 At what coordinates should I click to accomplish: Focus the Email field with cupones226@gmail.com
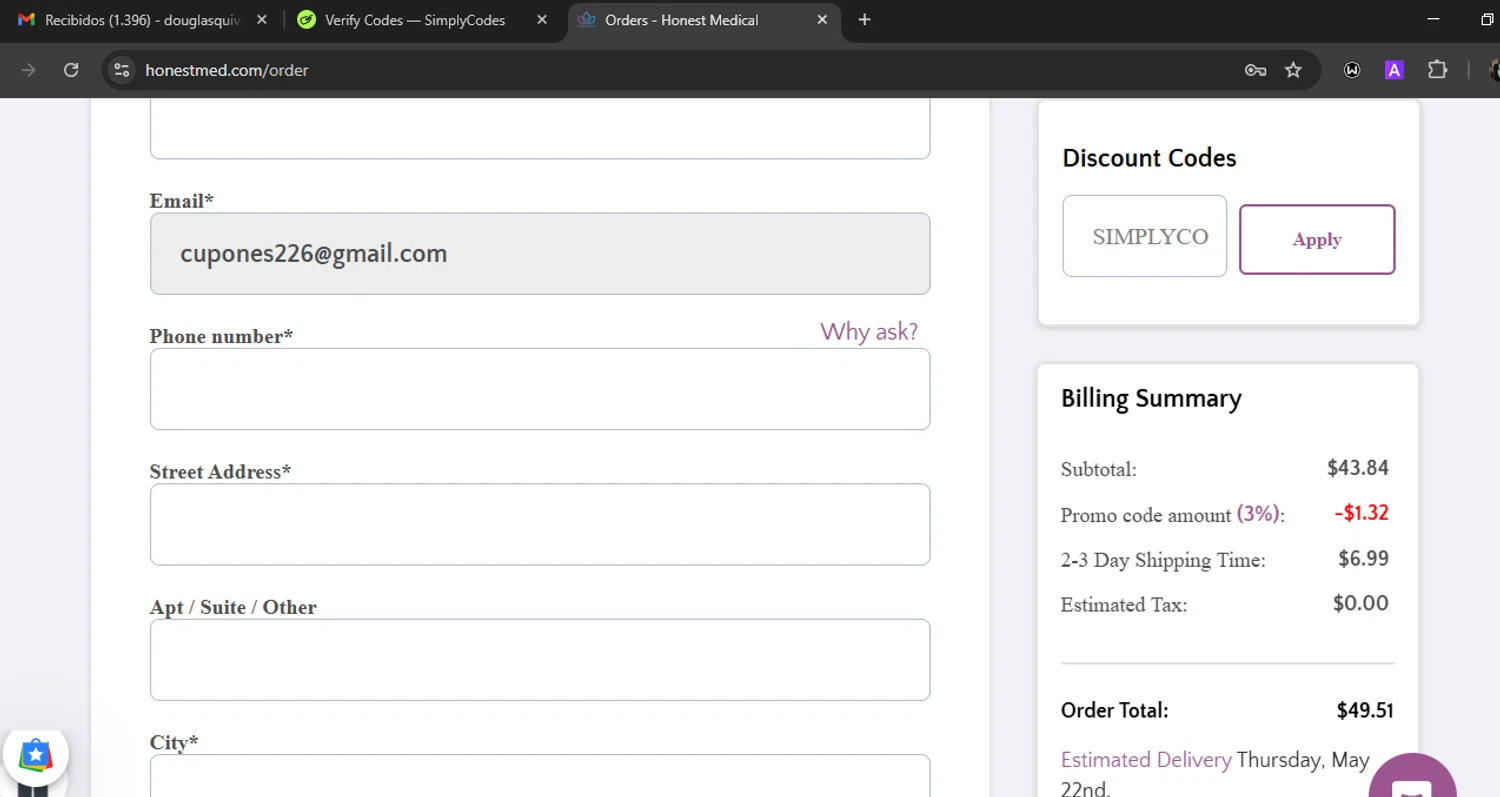(x=540, y=254)
